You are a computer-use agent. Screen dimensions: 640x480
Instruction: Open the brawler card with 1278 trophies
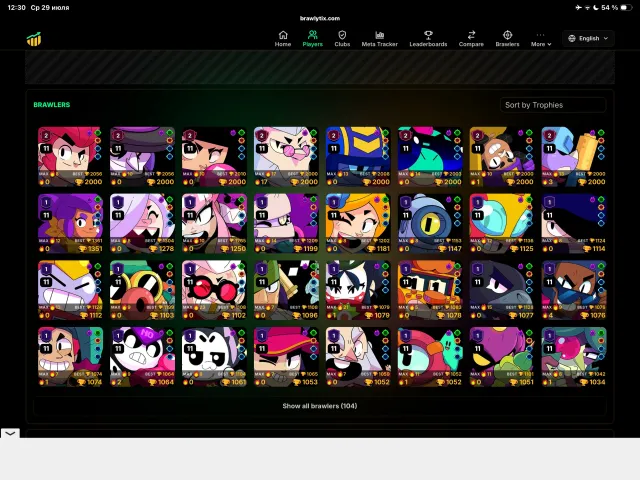tap(142, 223)
